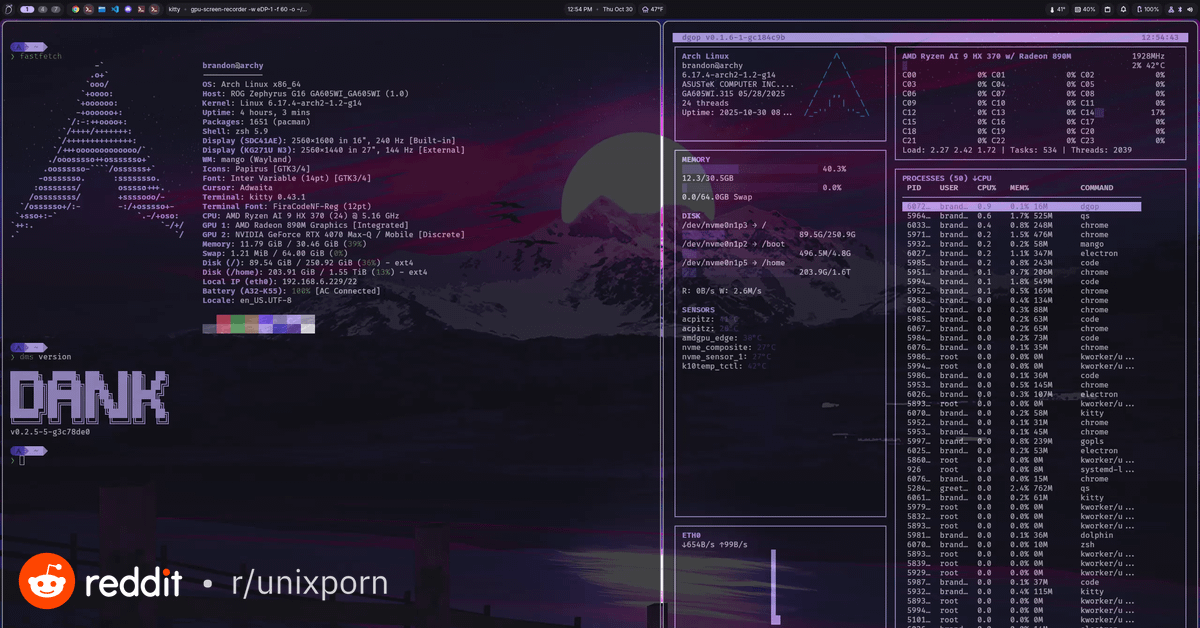Image resolution: width=1200 pixels, height=628 pixels.
Task: Switch to workspace 1 pill
Action: pos(27,9)
